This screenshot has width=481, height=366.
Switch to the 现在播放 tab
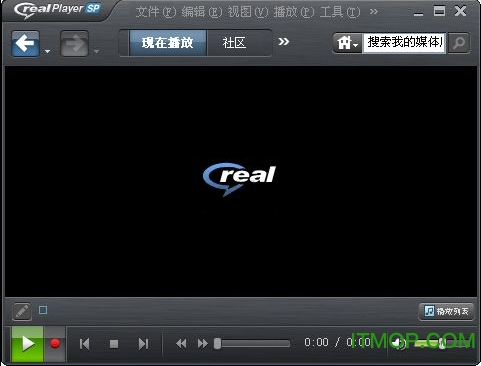coord(167,43)
